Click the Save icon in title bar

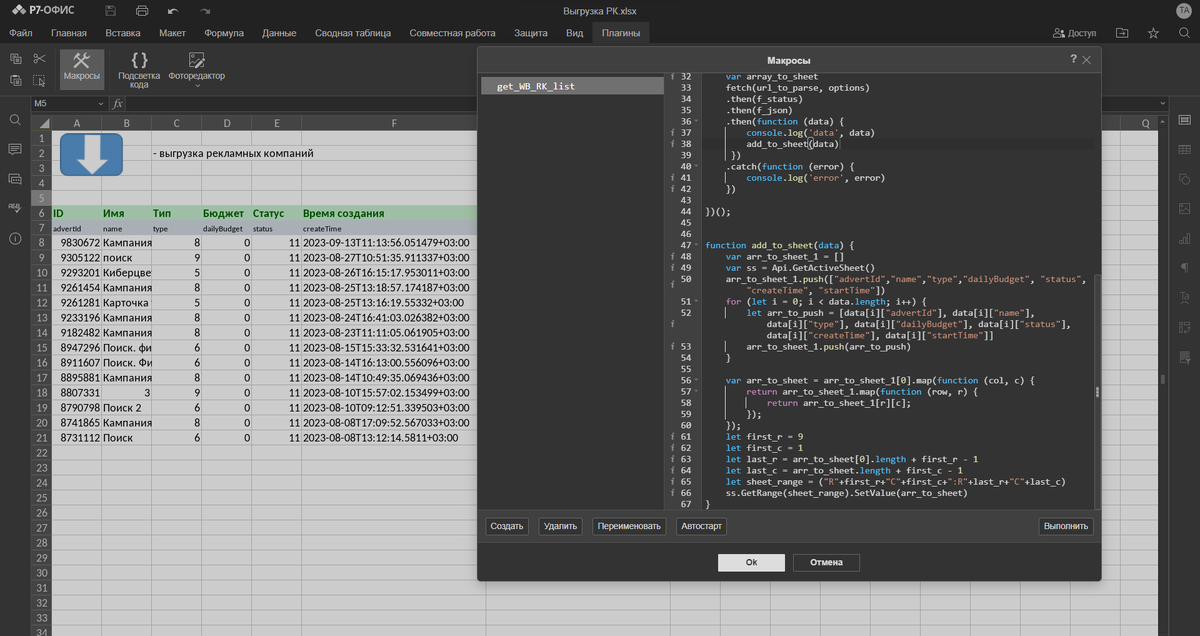tap(110, 11)
